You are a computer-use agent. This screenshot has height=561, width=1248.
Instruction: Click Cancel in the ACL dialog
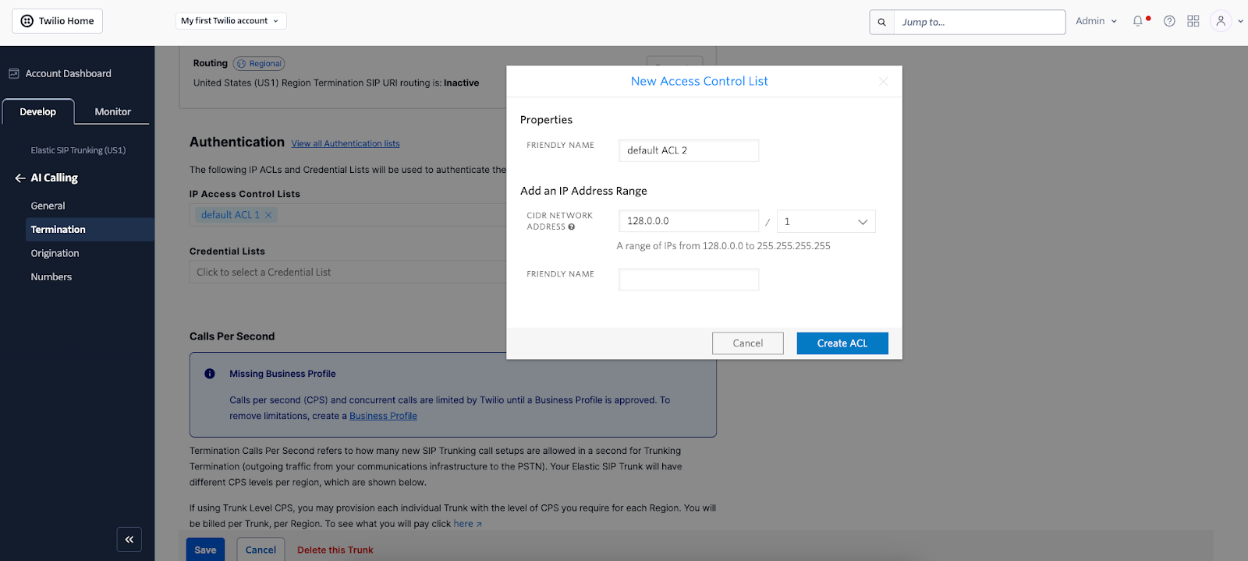[x=748, y=343]
